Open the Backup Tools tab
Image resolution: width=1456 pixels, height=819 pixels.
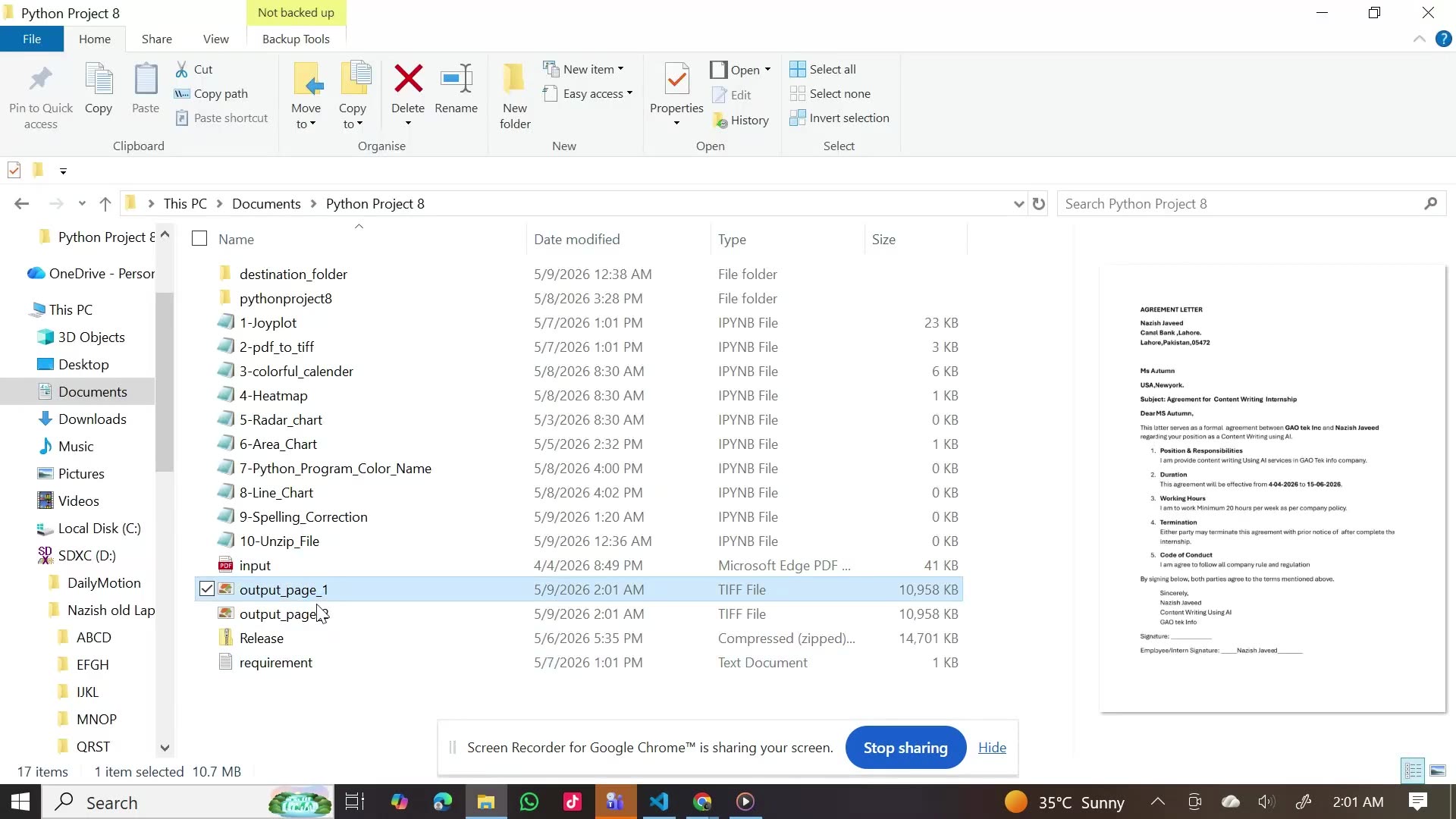pos(296,39)
